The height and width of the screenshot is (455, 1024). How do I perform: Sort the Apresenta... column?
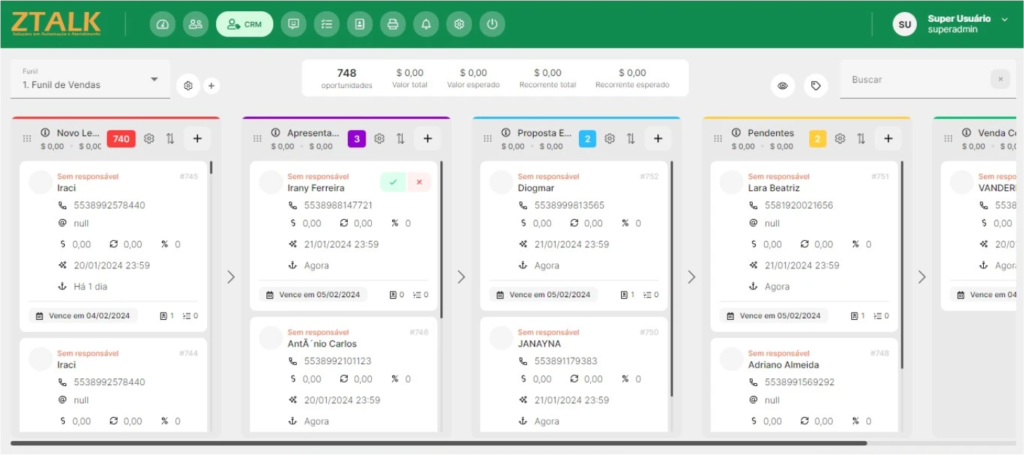coord(400,138)
